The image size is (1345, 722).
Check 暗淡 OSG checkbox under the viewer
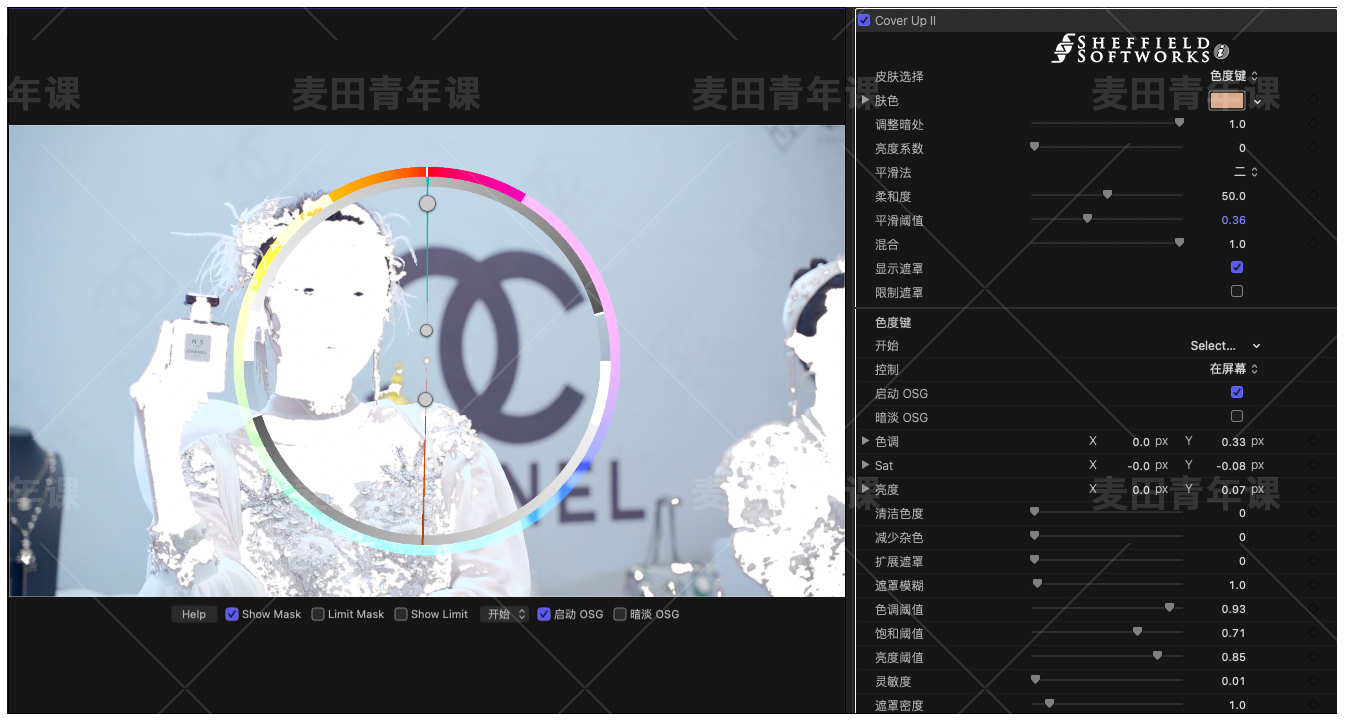[620, 614]
